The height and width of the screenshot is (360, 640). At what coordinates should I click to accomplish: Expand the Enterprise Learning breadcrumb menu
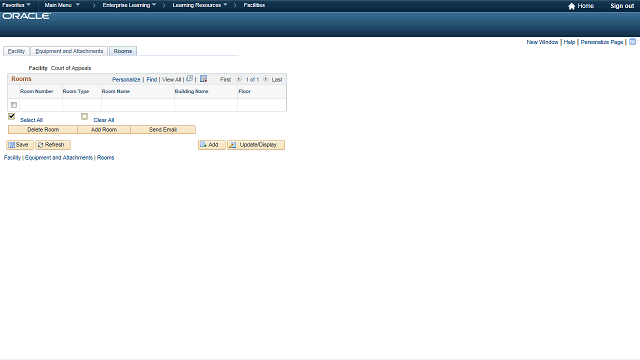129,5
